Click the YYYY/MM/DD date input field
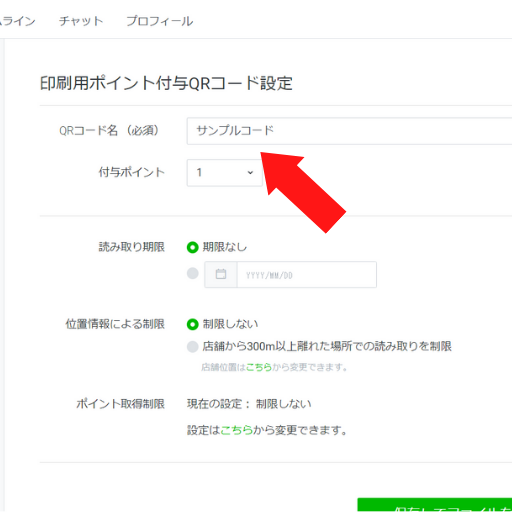The image size is (512, 512). (x=307, y=275)
